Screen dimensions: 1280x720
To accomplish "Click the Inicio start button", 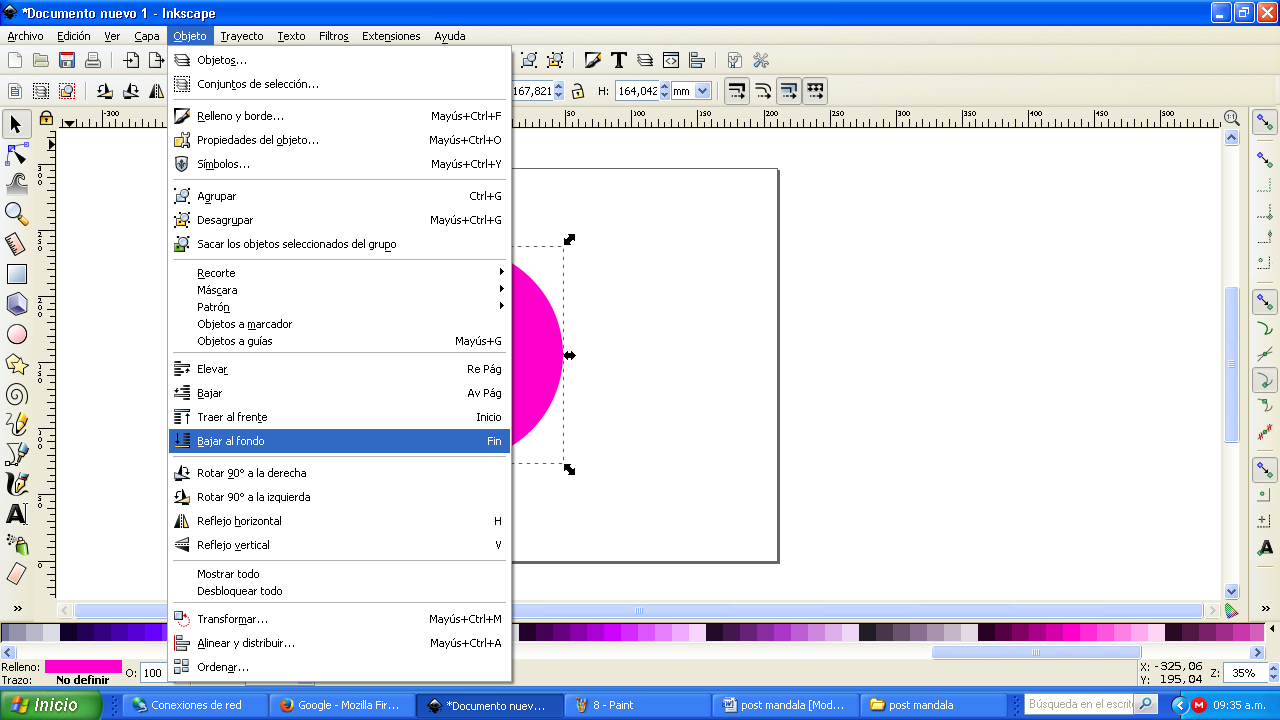I will [x=50, y=705].
